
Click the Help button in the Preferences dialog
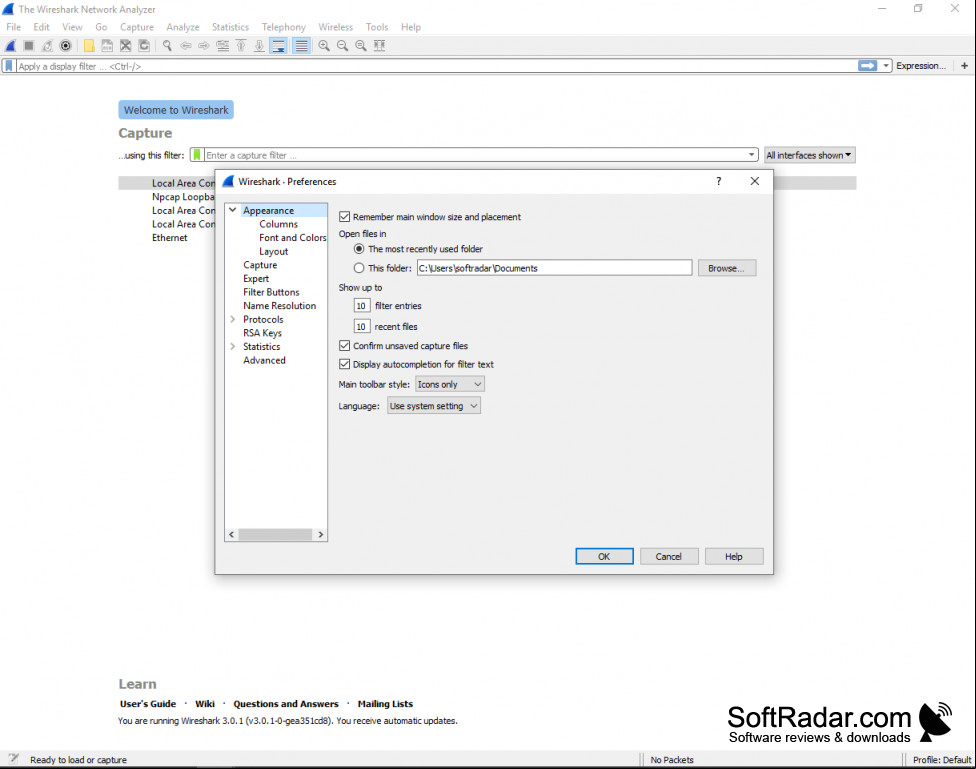(734, 557)
